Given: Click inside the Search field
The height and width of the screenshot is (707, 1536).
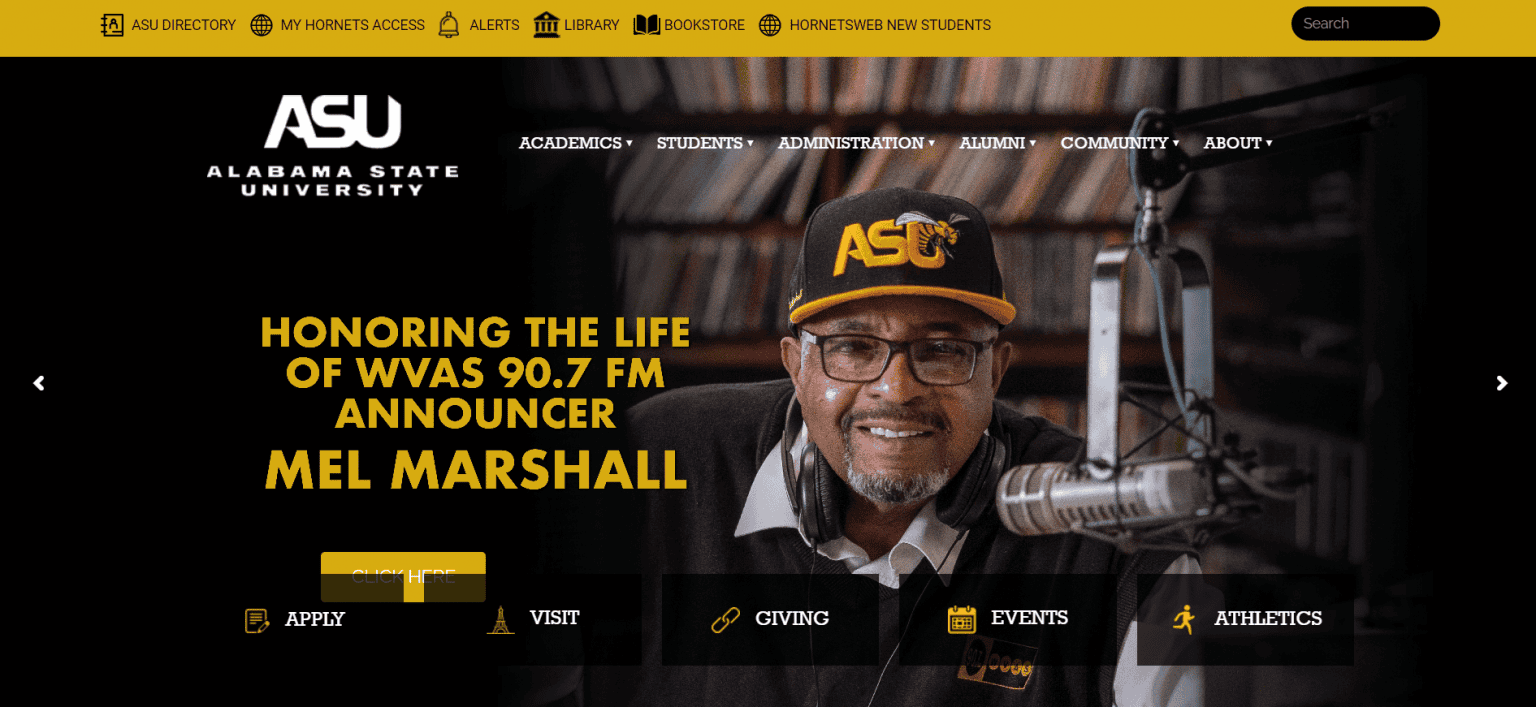Looking at the screenshot, I should (x=1365, y=24).
